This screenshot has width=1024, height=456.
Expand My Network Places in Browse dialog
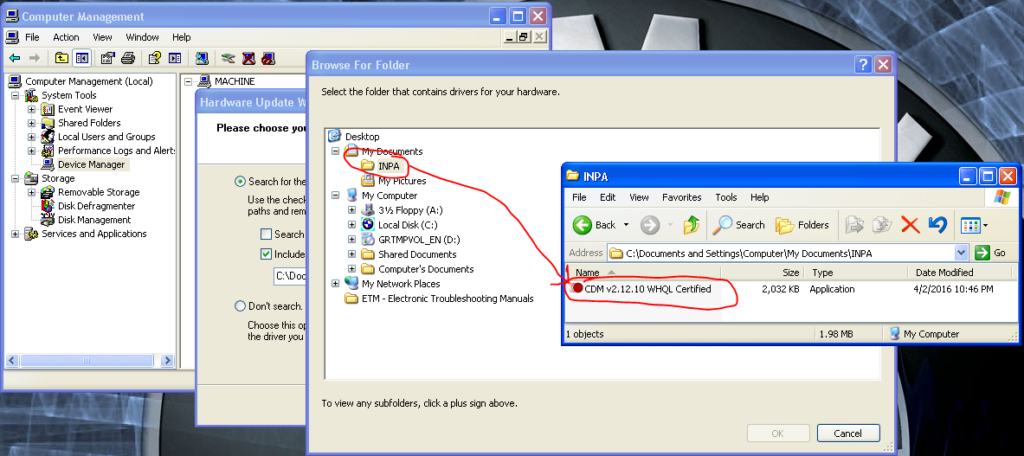[336, 284]
